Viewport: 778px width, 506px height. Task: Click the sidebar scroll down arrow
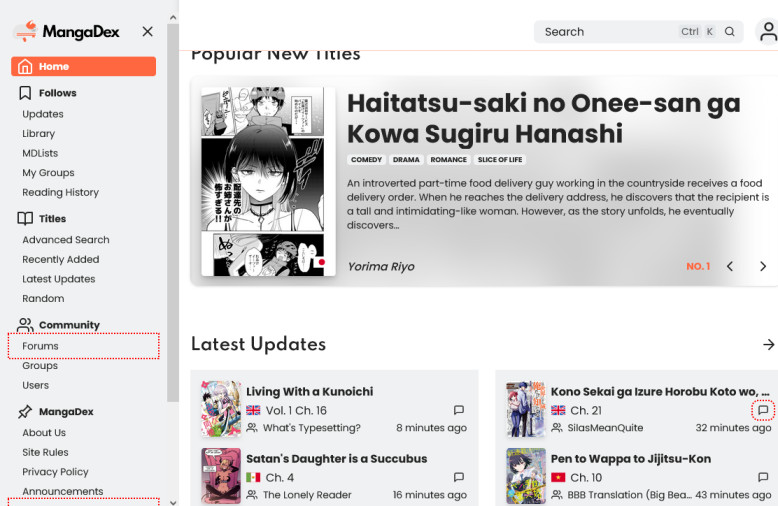click(x=173, y=502)
